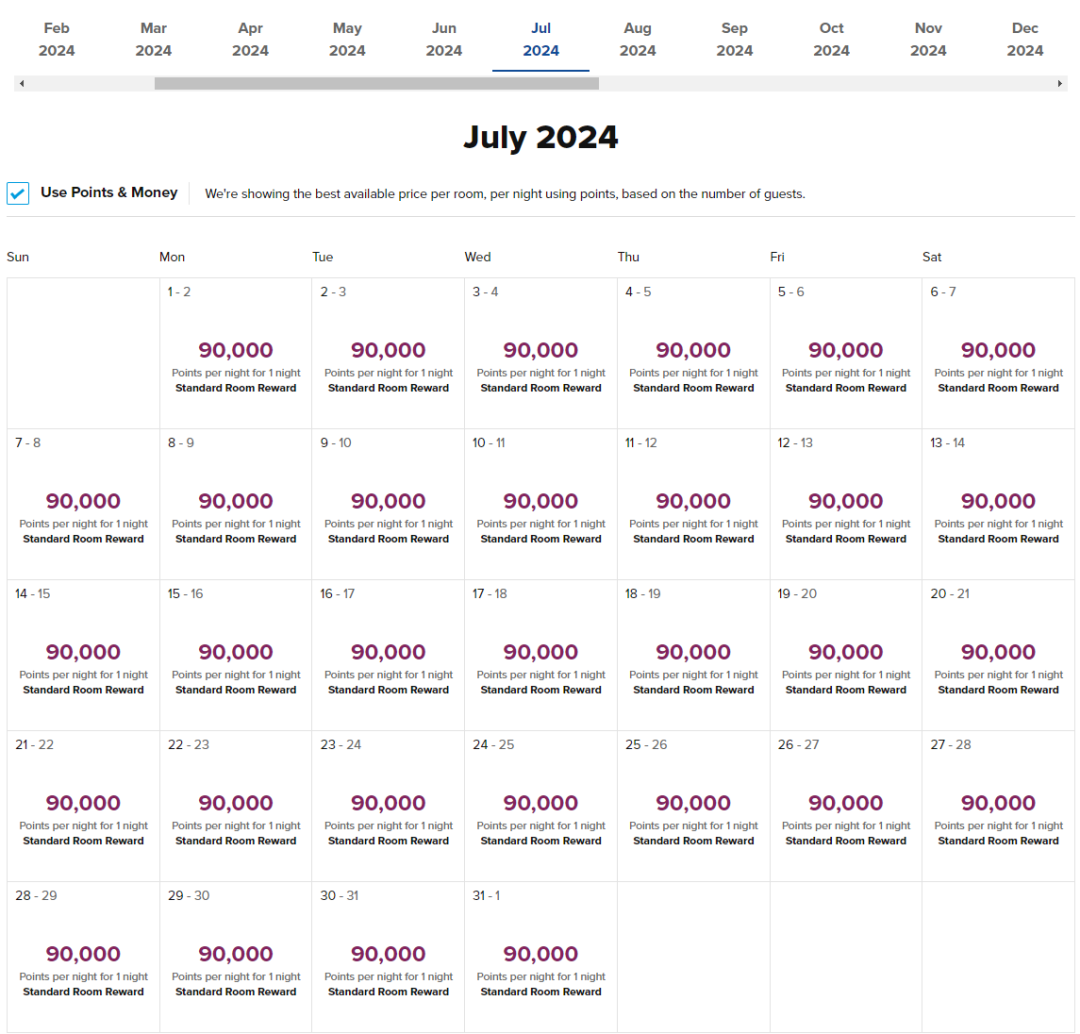Switch to Aug 2024 tab

tap(637, 39)
